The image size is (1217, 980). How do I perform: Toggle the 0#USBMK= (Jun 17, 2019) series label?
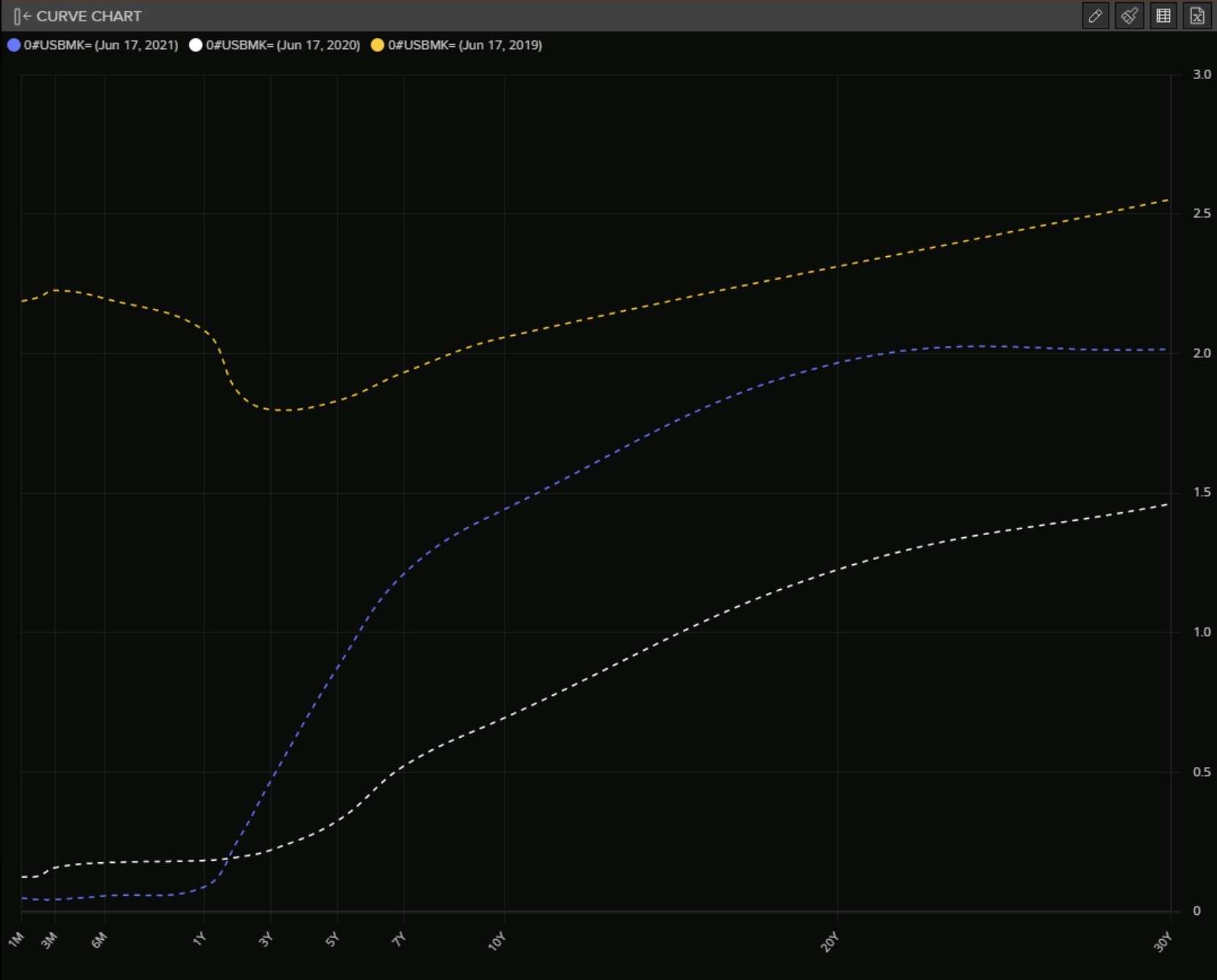click(x=465, y=45)
